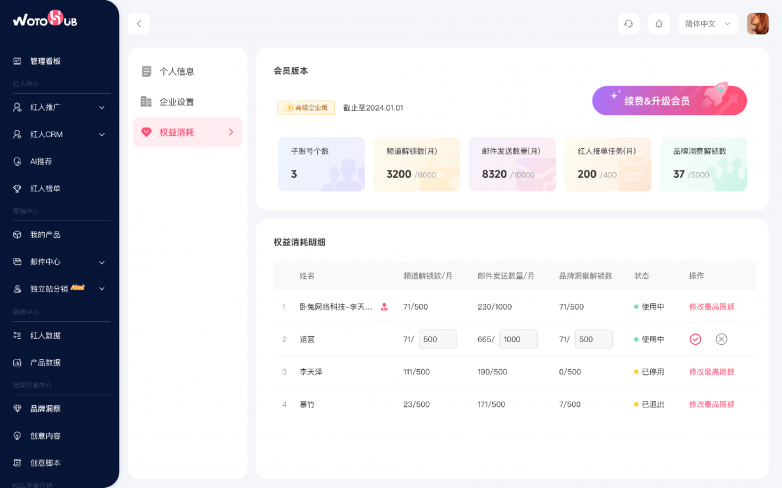Click the 邮件发送数量 input showing 1000
This screenshot has height=488, width=782.
click(x=518, y=339)
